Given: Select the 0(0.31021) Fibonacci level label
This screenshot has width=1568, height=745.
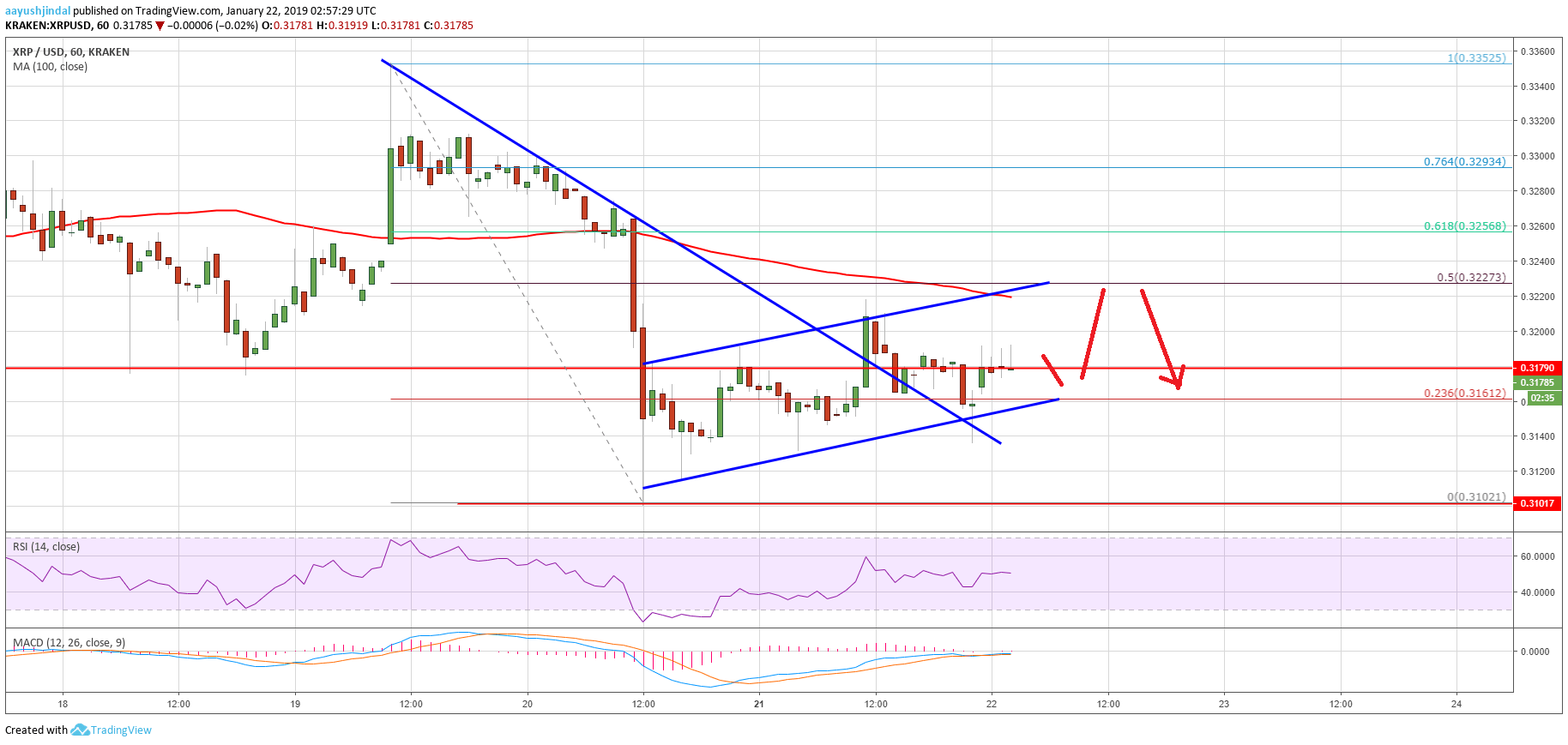Looking at the screenshot, I should coord(1476,497).
